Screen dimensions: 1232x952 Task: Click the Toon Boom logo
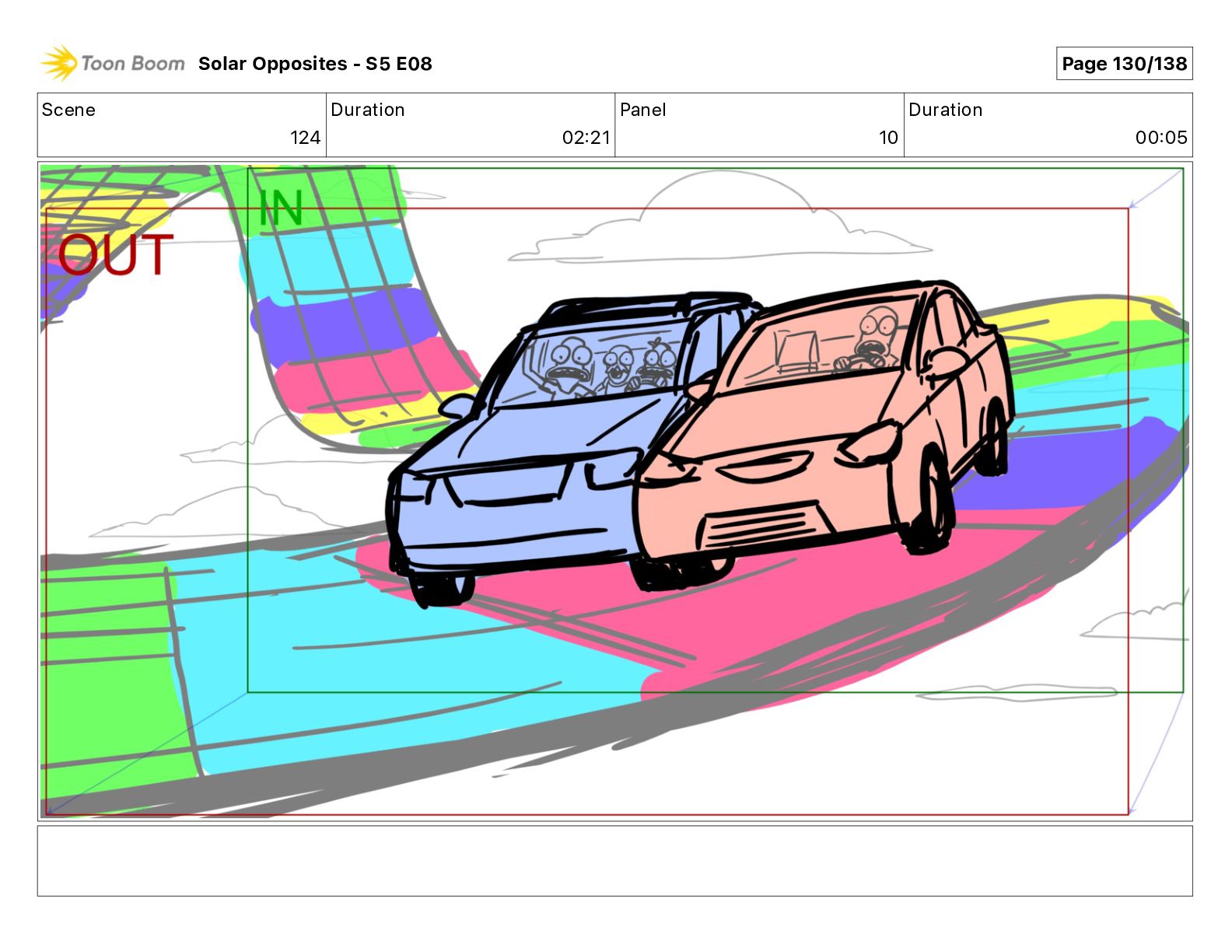tap(113, 63)
